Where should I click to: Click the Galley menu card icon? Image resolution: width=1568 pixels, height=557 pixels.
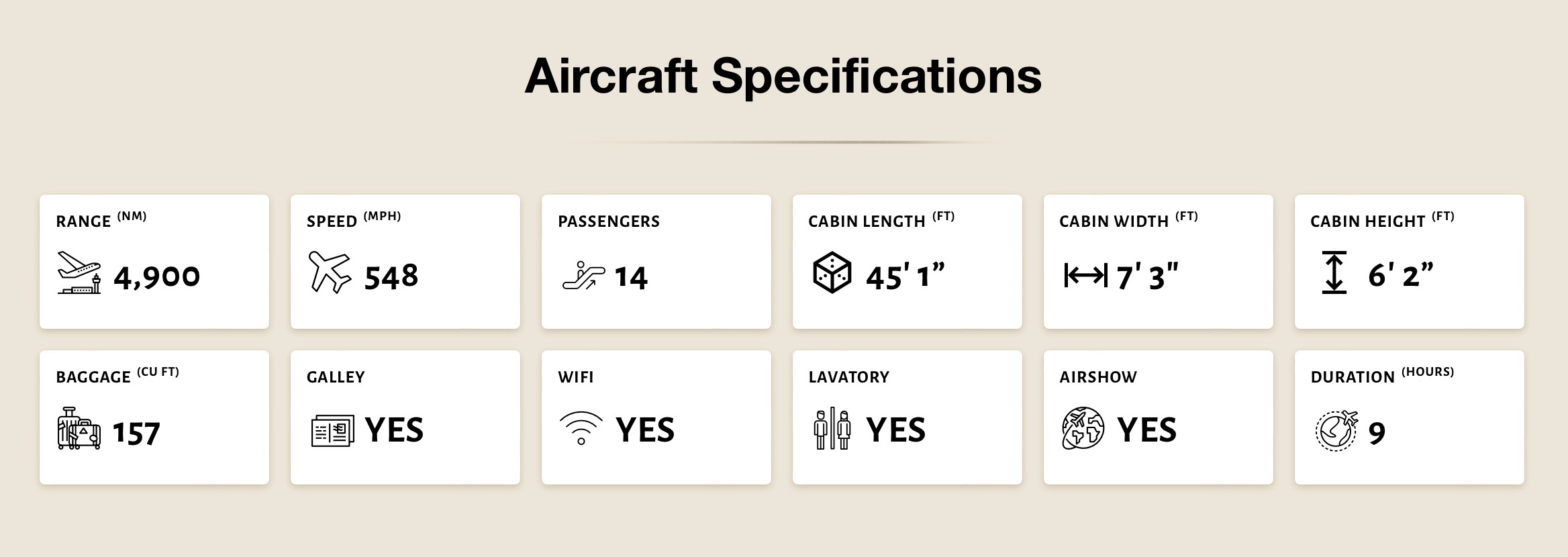click(x=332, y=430)
